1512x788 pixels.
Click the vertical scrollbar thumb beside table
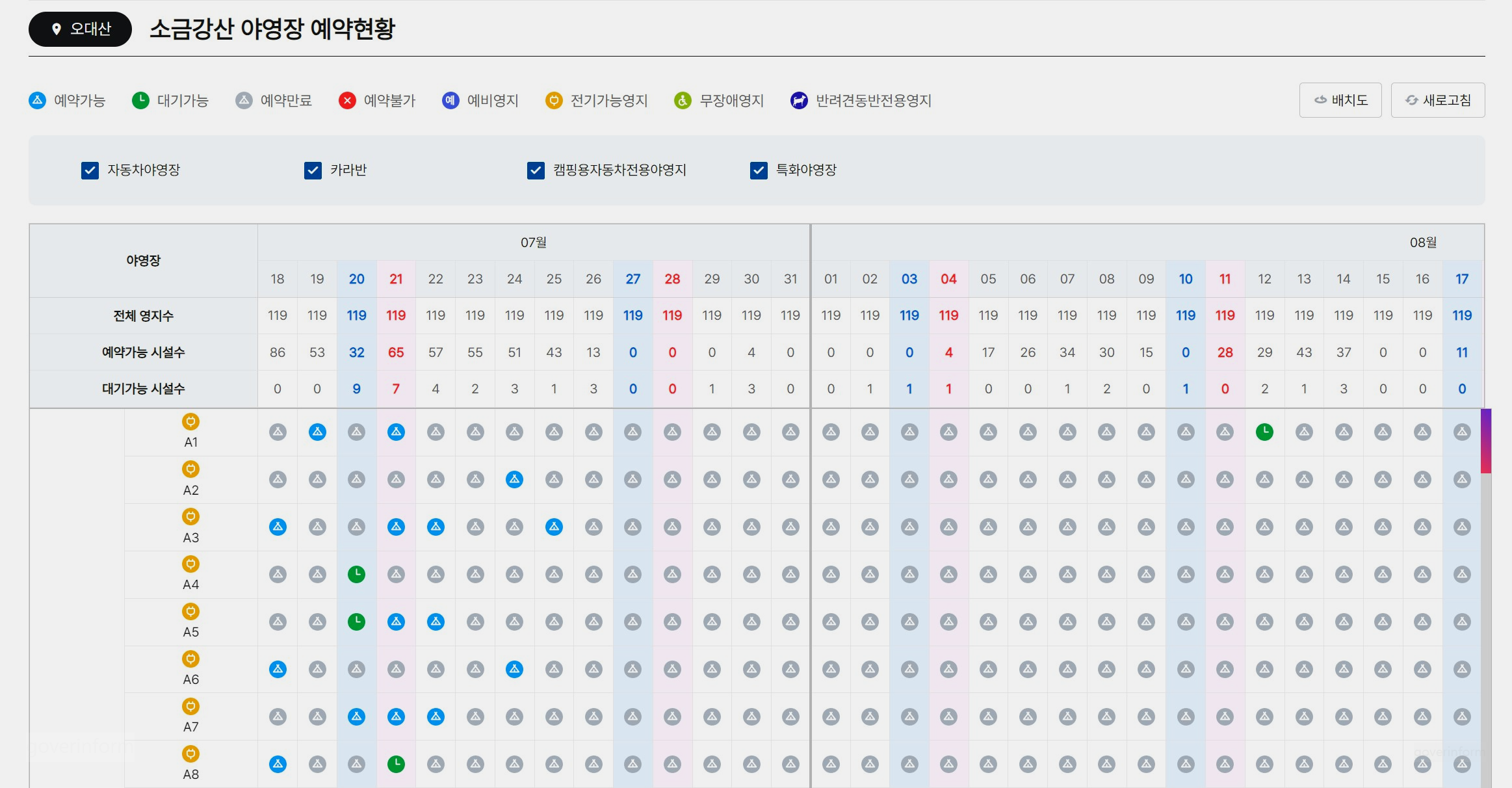(x=1486, y=441)
